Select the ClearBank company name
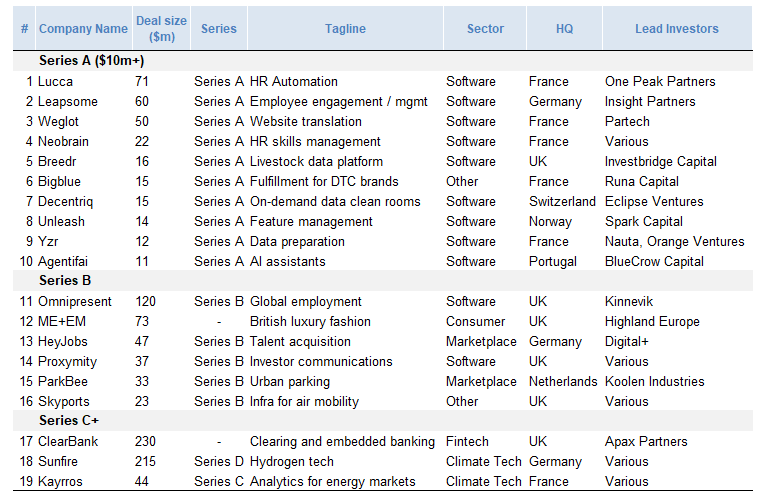 (x=68, y=442)
